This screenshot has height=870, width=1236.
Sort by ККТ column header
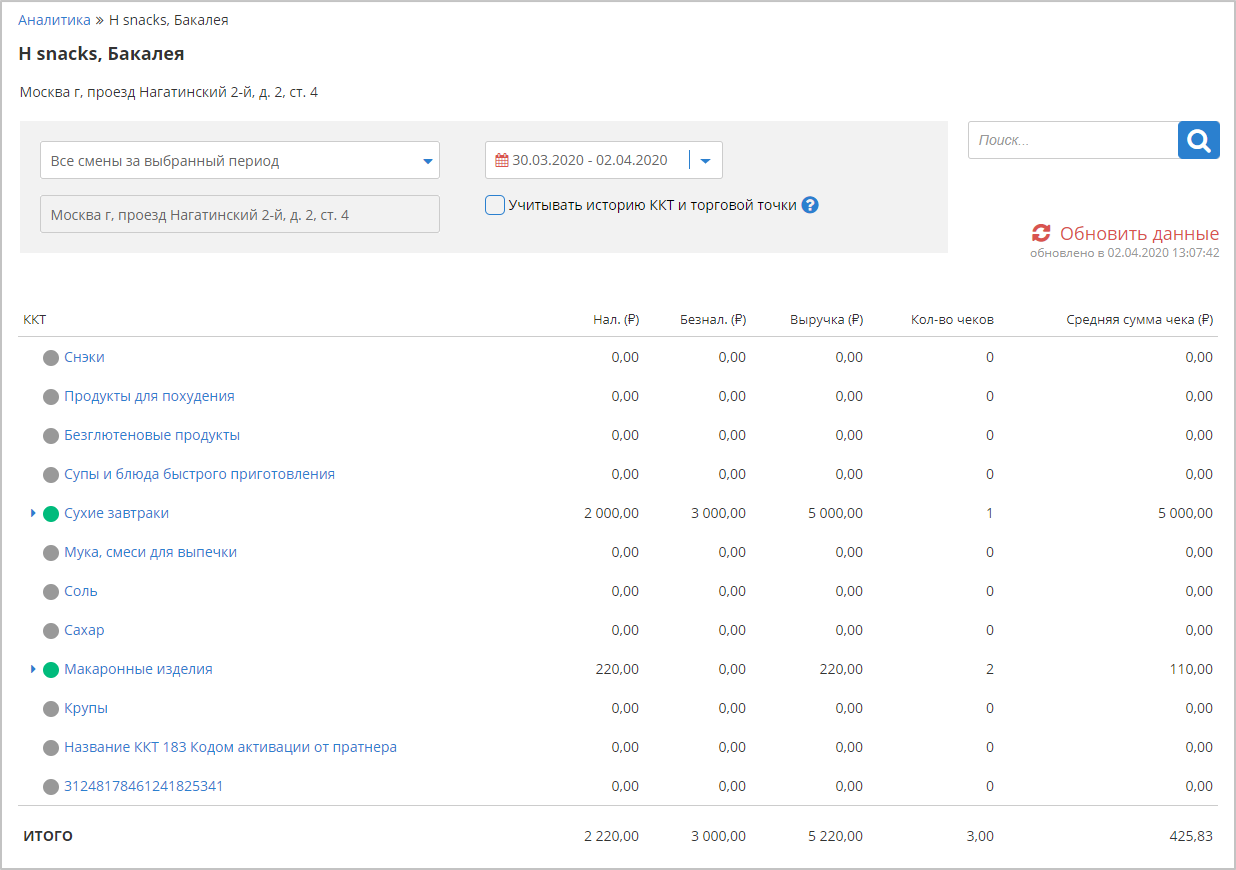(x=35, y=320)
